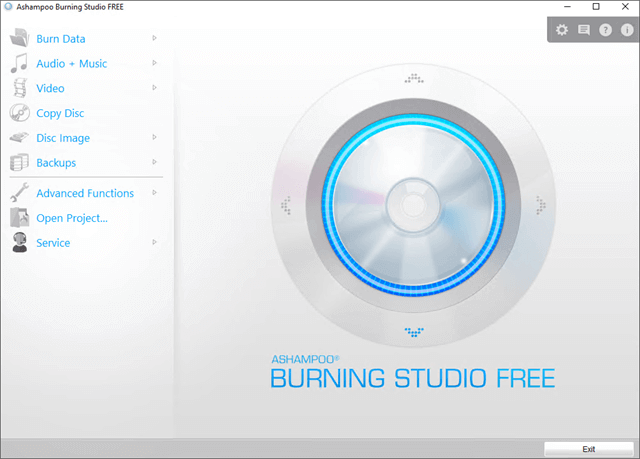Open settings with the gear icon
The width and height of the screenshot is (640, 459).
[x=562, y=30]
